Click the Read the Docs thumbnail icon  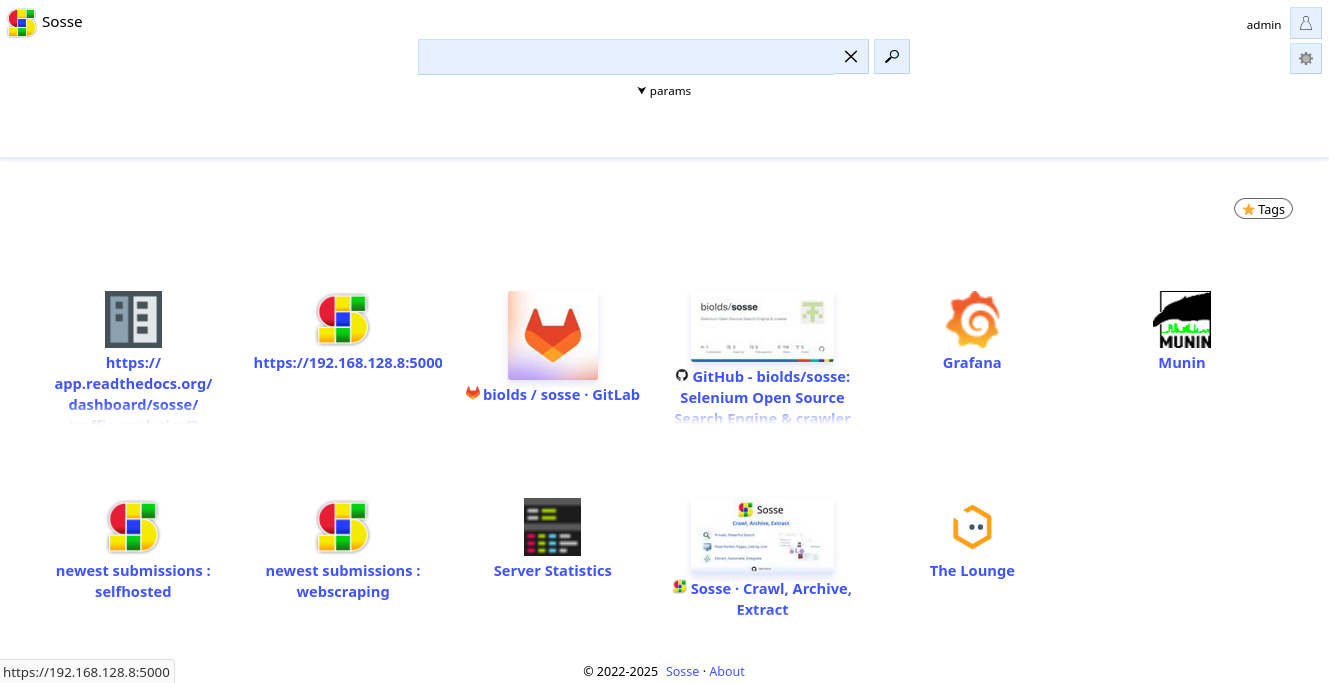point(133,319)
